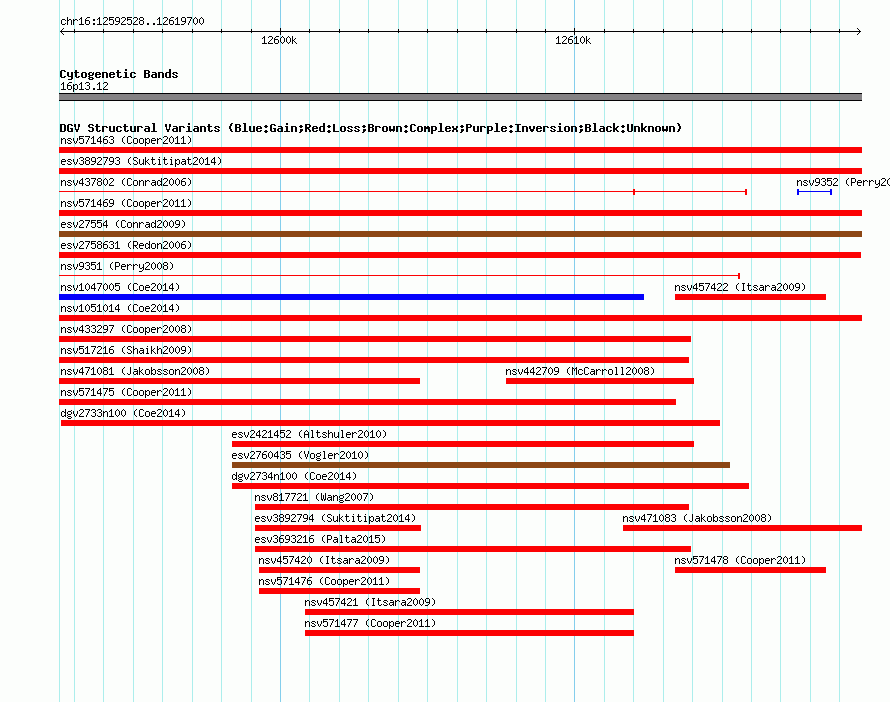This screenshot has width=890, height=702.
Task: Select nsv457421 (Itsara2009) label
Action: pos(370,602)
